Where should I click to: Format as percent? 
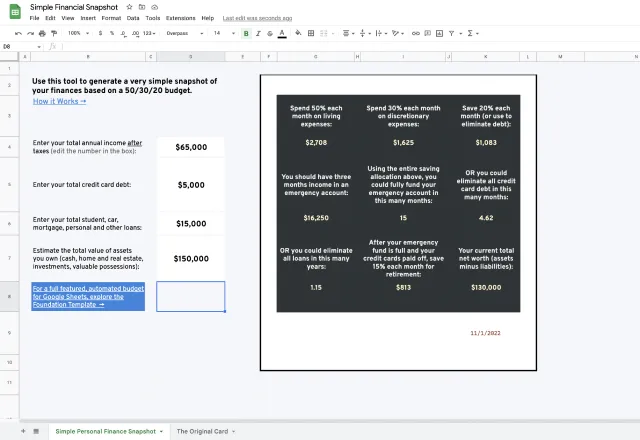coord(112,33)
